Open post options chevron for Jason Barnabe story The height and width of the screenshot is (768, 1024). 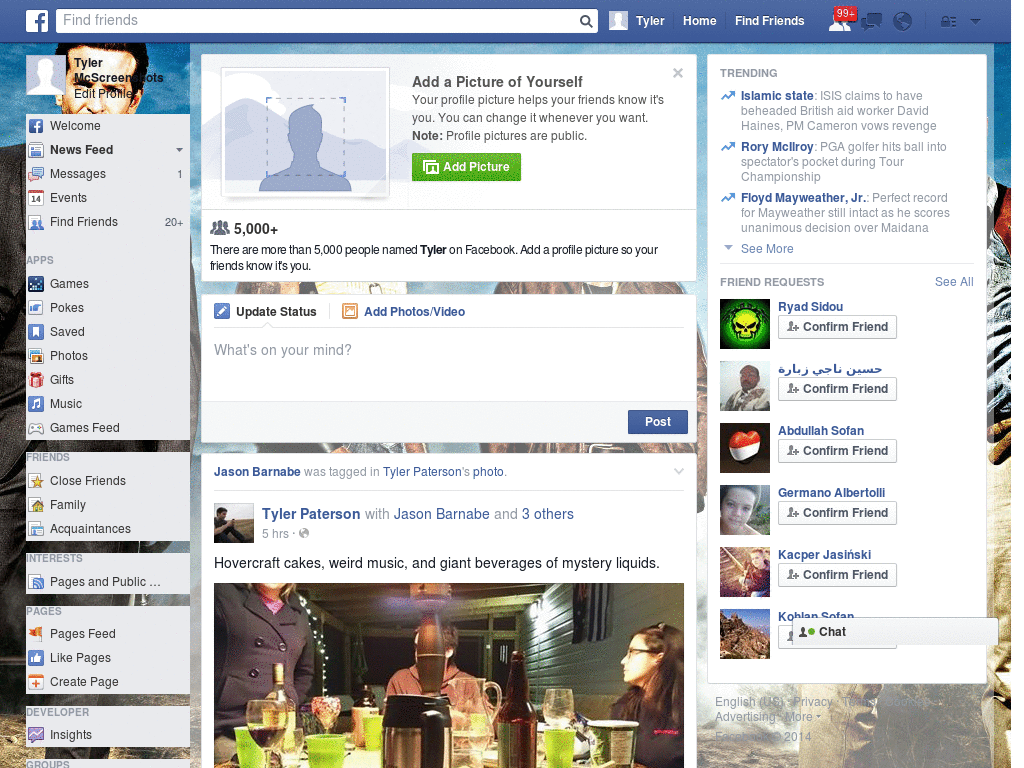[x=679, y=472]
